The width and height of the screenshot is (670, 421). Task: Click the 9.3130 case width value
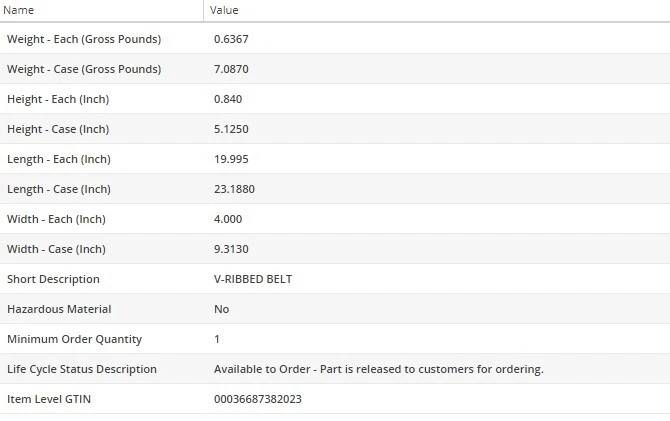click(234, 249)
